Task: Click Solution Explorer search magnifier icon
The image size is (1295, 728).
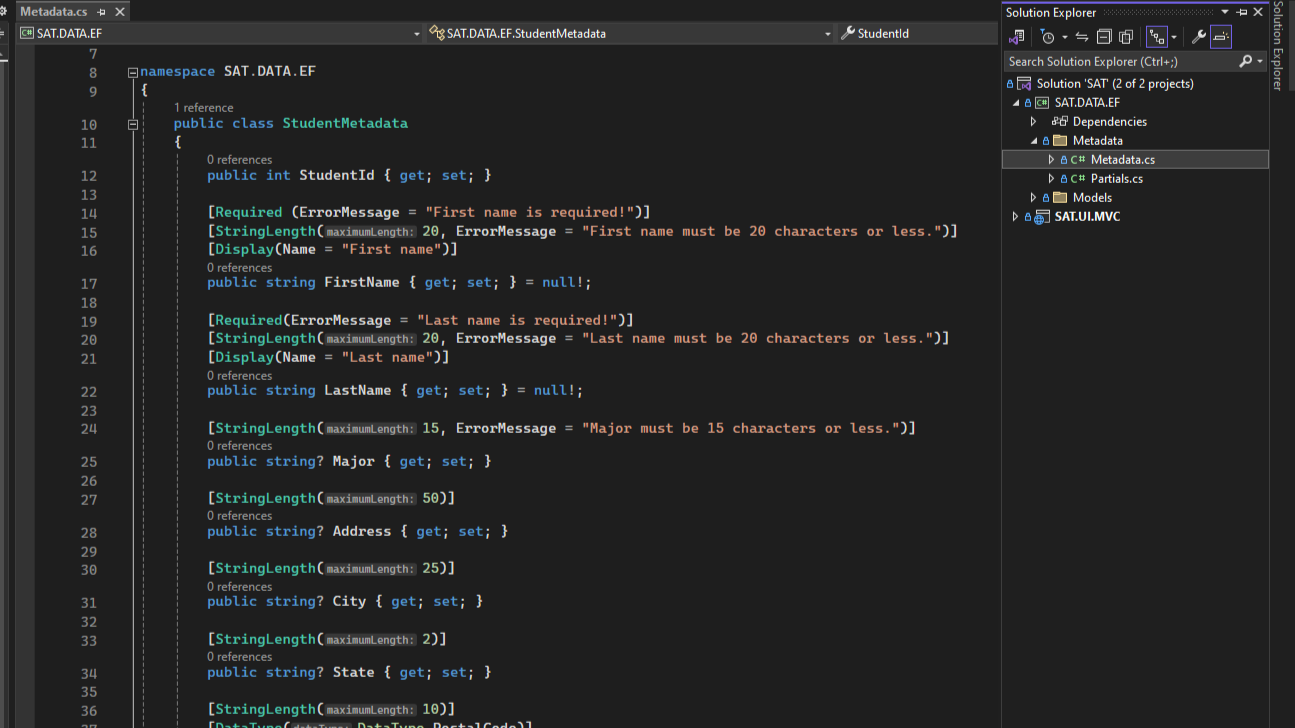Action: (1245, 61)
